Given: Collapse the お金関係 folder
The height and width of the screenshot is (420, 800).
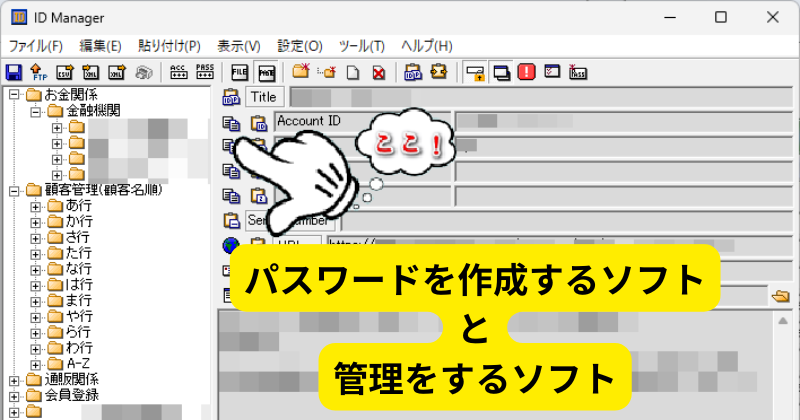Looking at the screenshot, I should [x=14, y=95].
